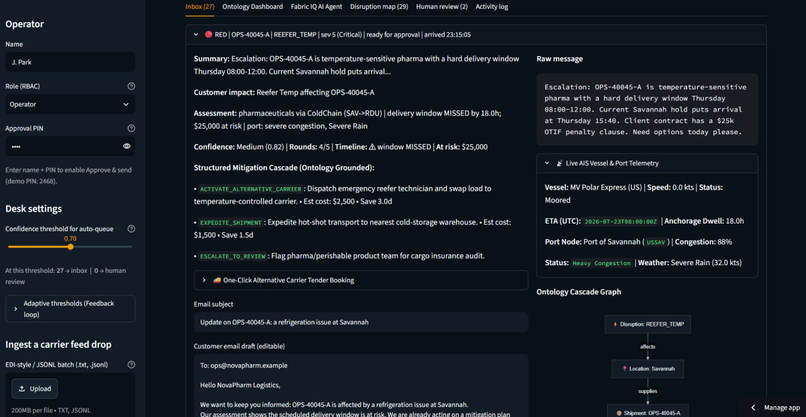The height and width of the screenshot is (417, 806).
Task: Open the Human review (2) tab
Action: 442,7
